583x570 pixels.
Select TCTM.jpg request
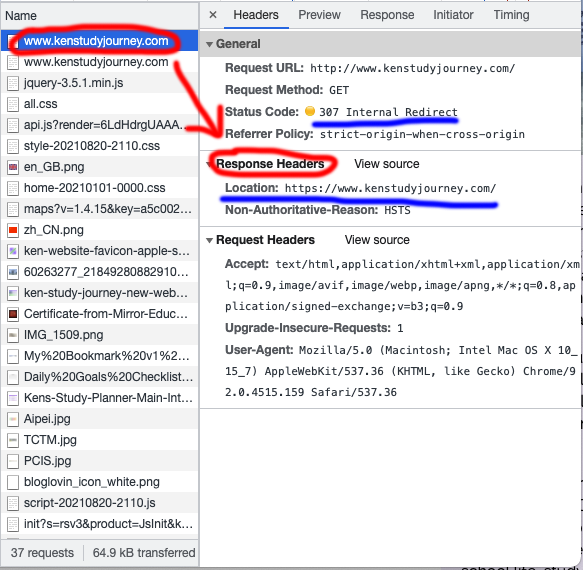[99, 440]
